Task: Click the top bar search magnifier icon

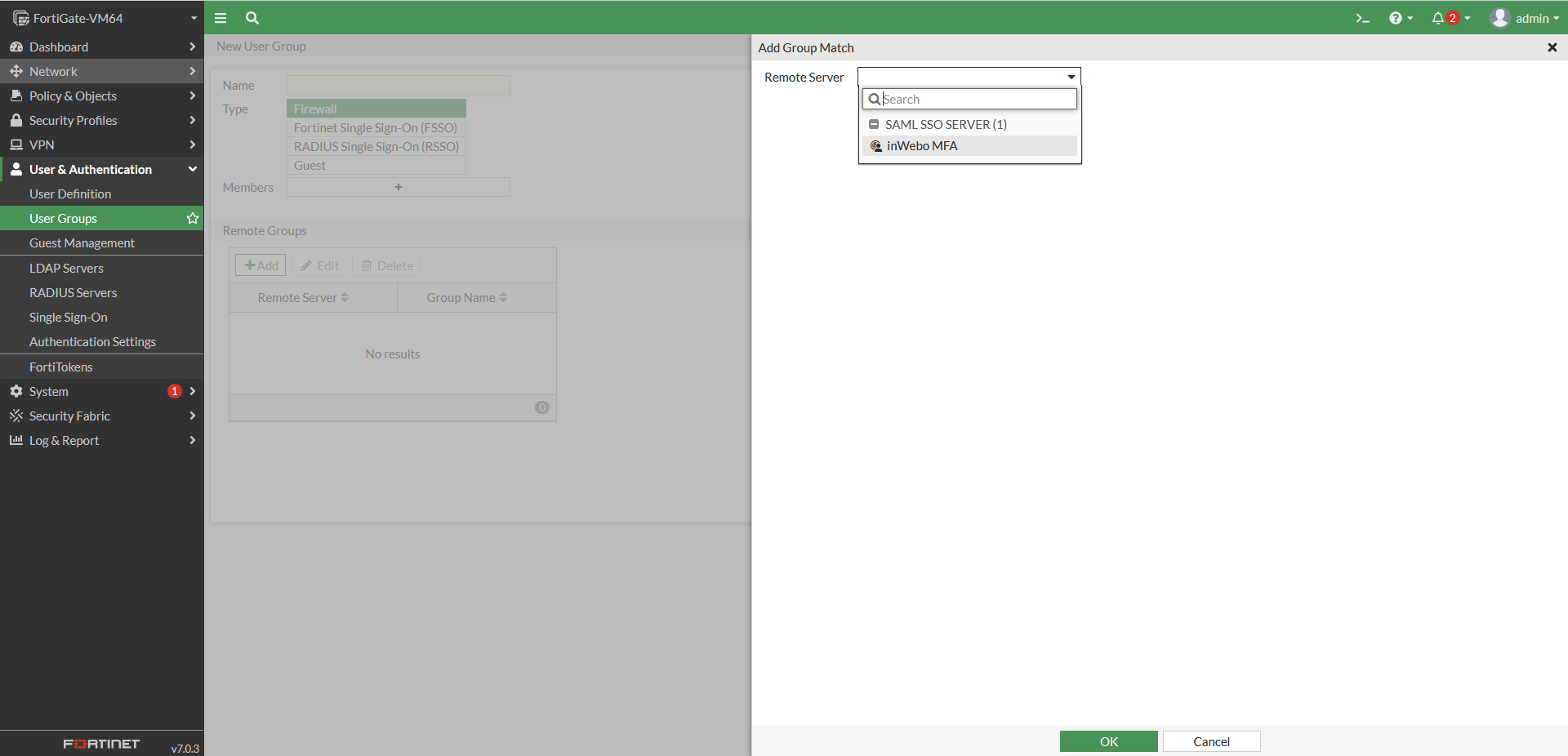Action: (252, 17)
